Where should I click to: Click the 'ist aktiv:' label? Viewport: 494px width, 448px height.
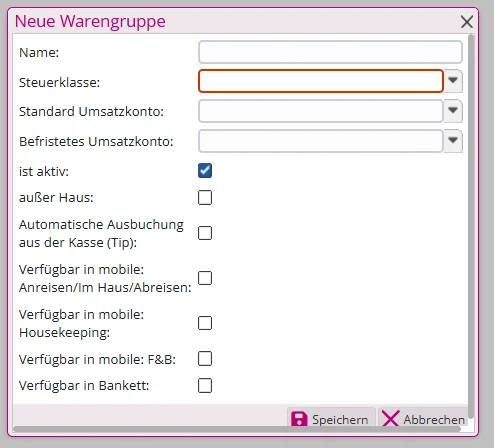pos(44,171)
